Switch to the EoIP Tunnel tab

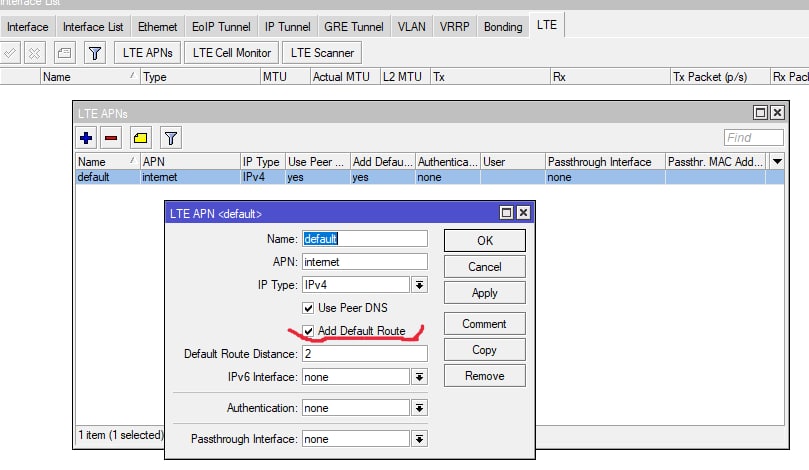221,27
